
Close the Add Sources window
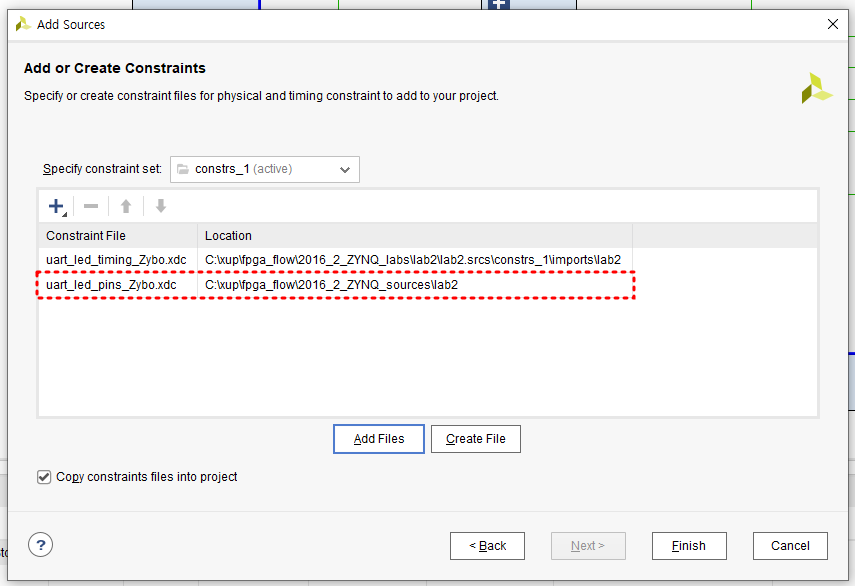point(833,24)
